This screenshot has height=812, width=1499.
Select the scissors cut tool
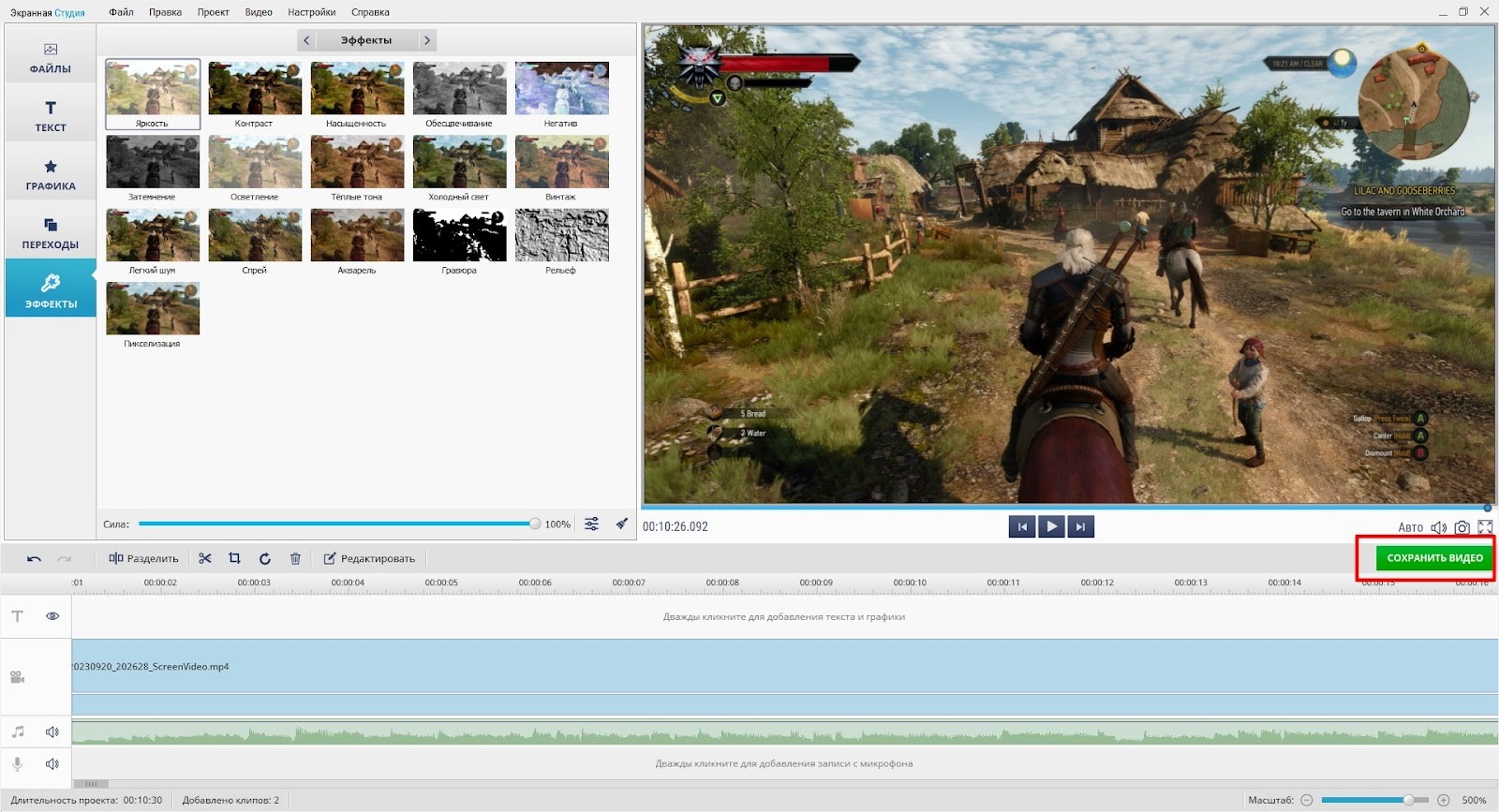point(205,558)
